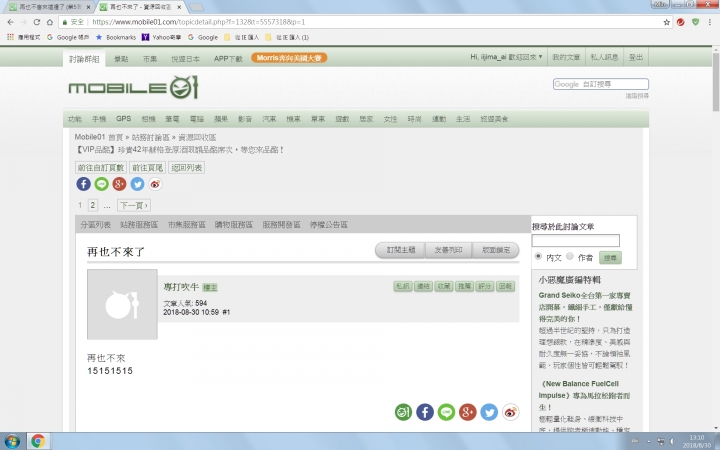Viewport: 720px width, 450px height.
Task: Click the 返回列表 button
Action: tap(186, 168)
